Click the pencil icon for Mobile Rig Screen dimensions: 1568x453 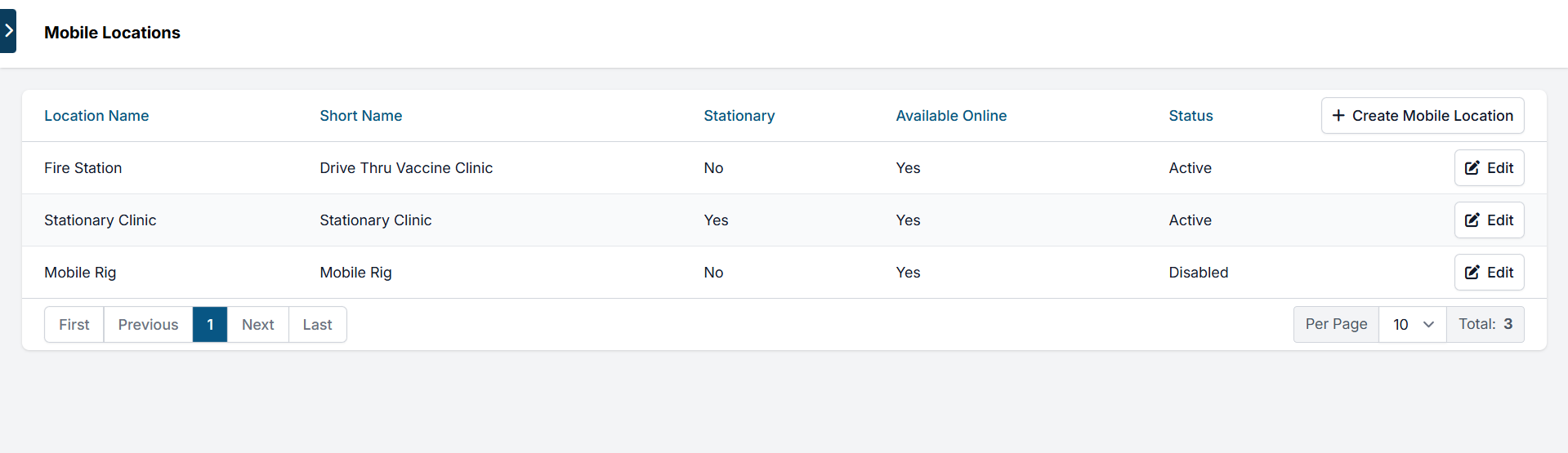1472,273
